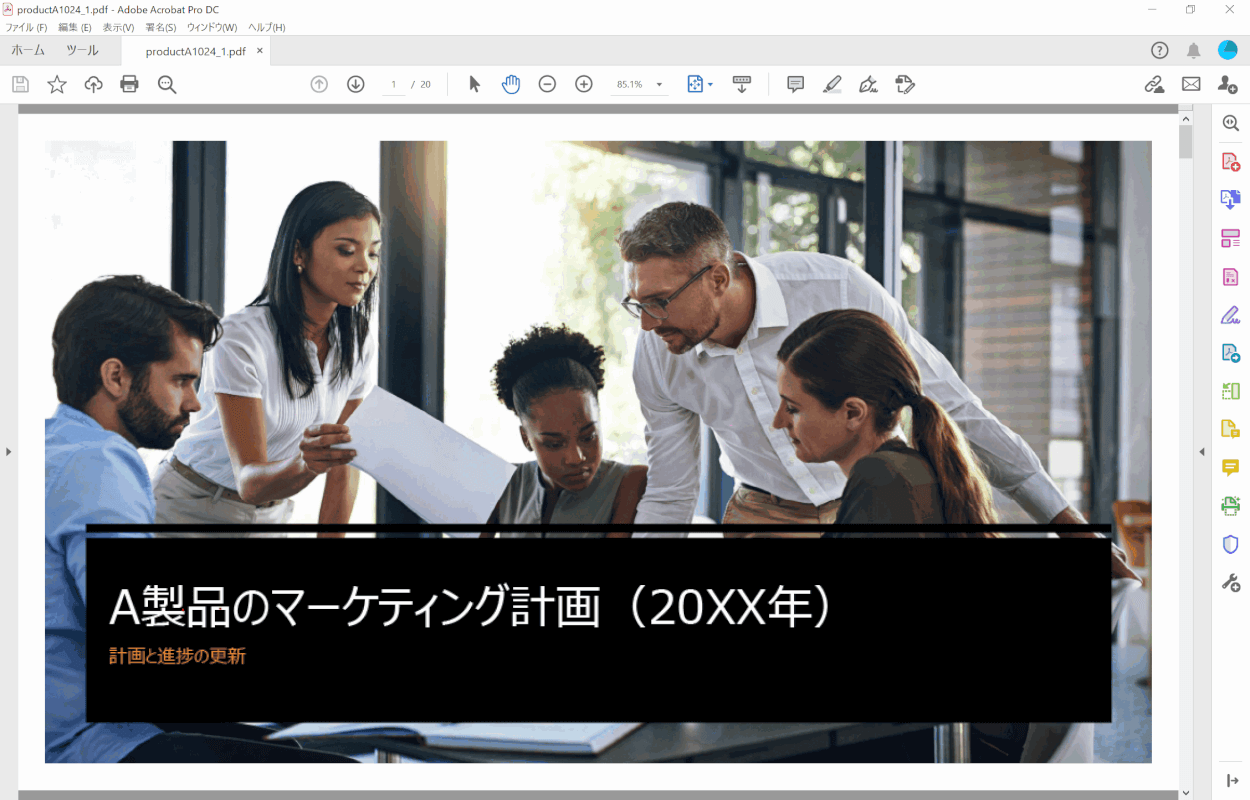Add a sticky note comment

coord(795,85)
